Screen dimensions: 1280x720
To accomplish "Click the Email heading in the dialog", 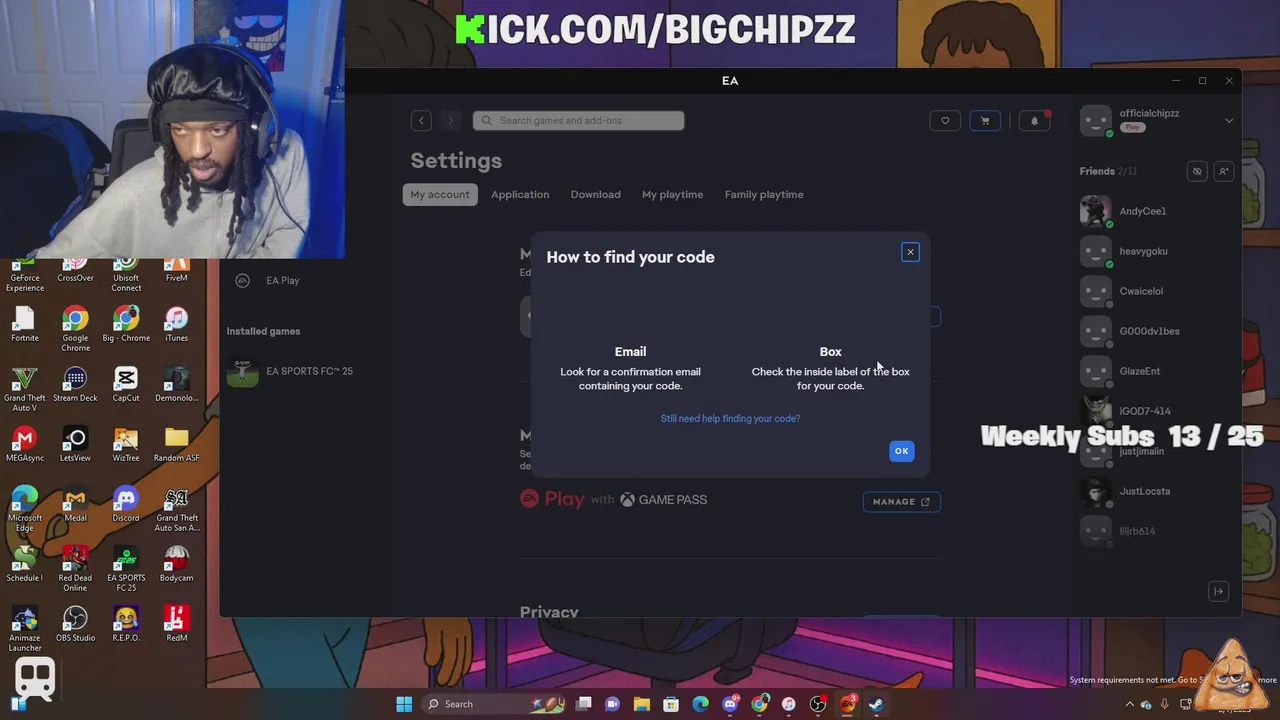I will 630,351.
